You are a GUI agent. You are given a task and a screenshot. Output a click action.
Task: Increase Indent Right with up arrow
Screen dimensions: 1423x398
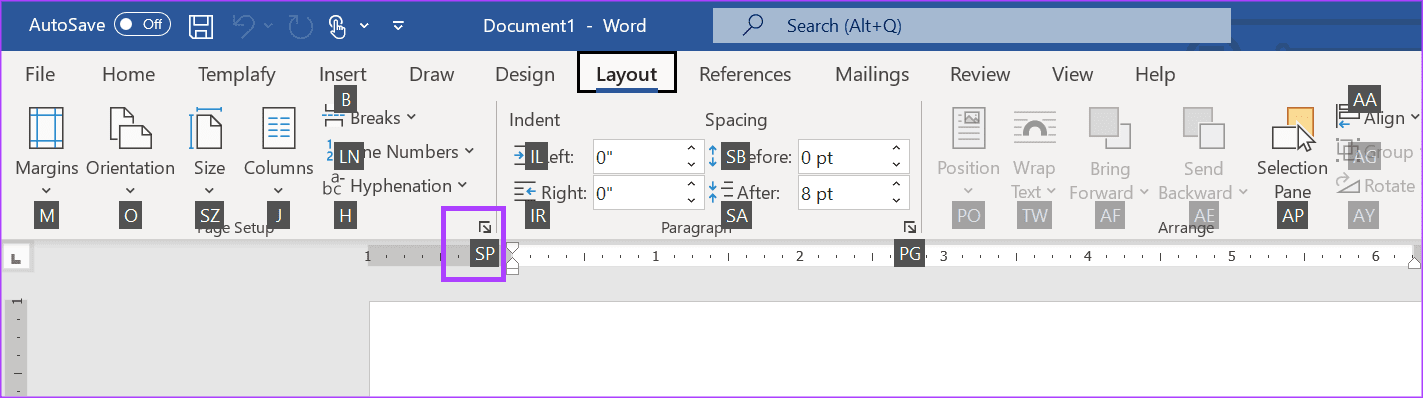691,185
